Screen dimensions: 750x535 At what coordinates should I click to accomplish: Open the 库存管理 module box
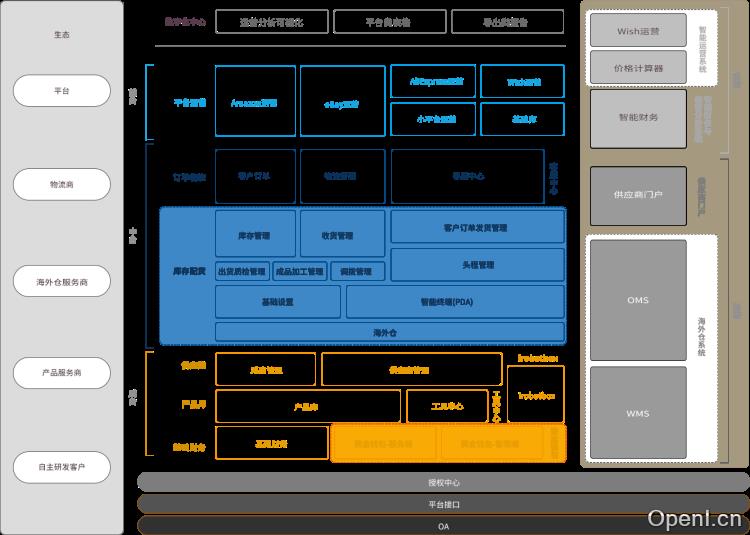pyautogui.click(x=255, y=236)
